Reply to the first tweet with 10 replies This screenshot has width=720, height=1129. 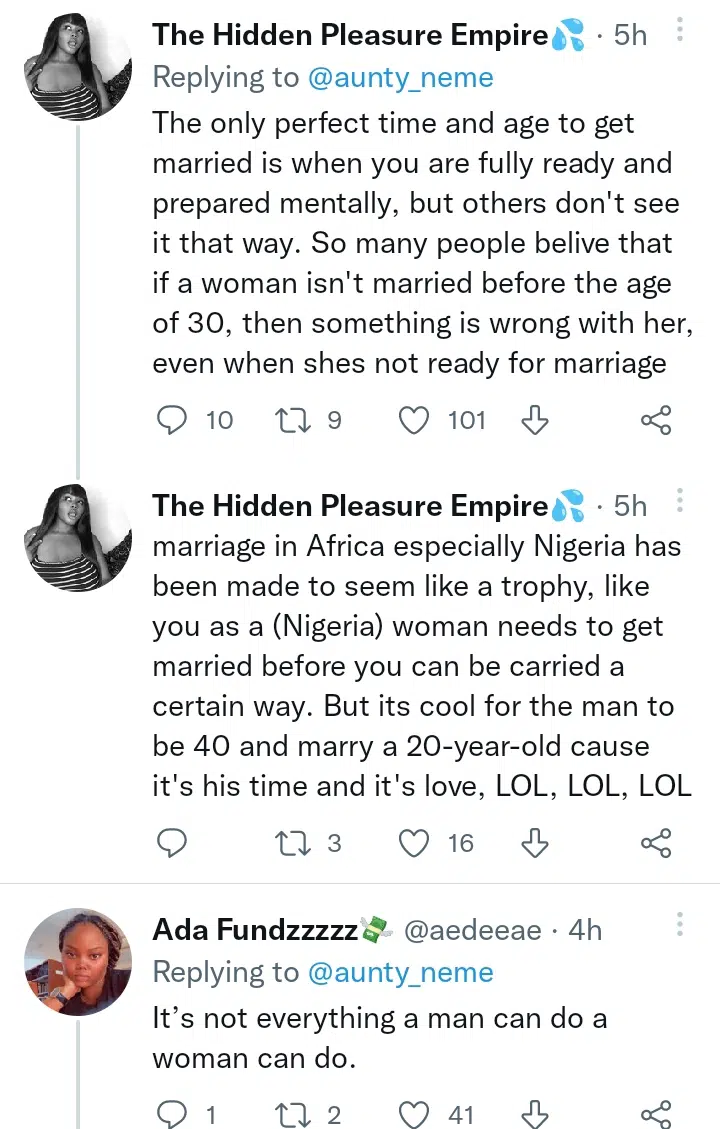pos(173,420)
